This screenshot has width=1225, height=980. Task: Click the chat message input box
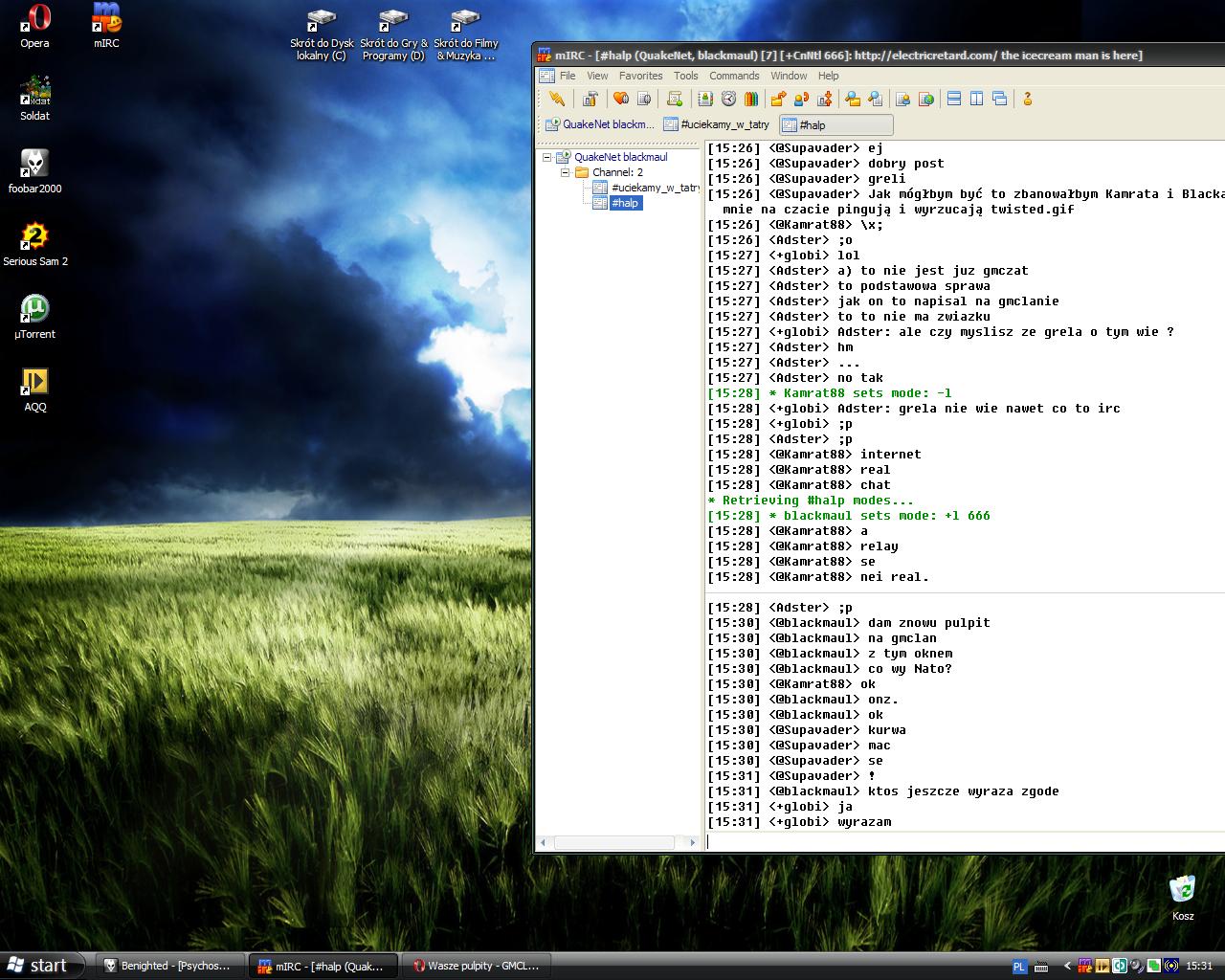coord(957,842)
